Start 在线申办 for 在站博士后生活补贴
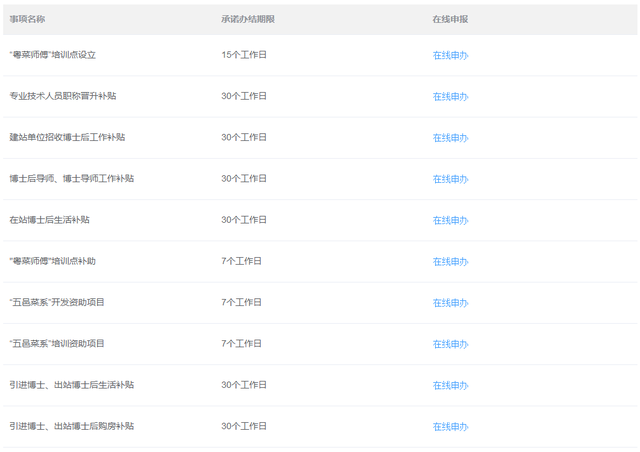 pyautogui.click(x=450, y=220)
